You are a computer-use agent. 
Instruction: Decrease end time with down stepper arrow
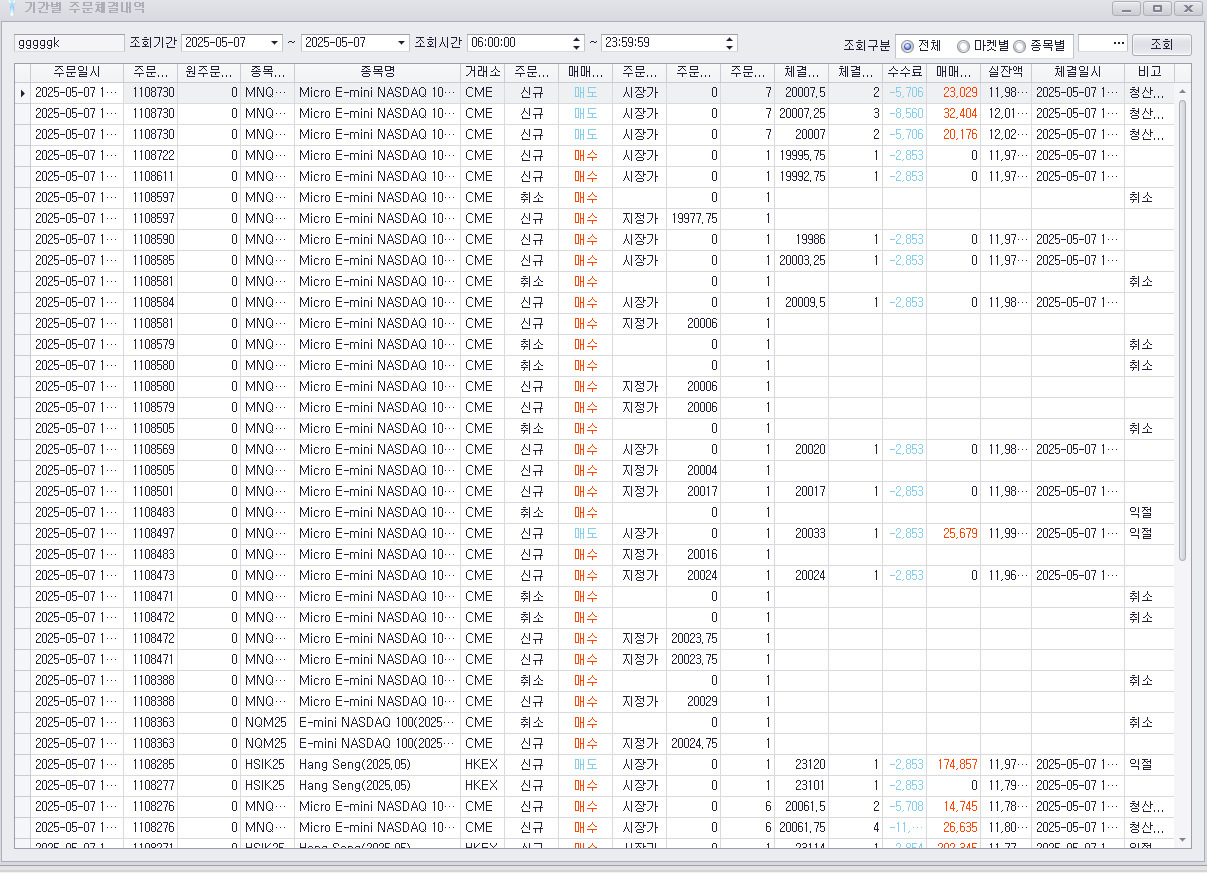(730, 47)
